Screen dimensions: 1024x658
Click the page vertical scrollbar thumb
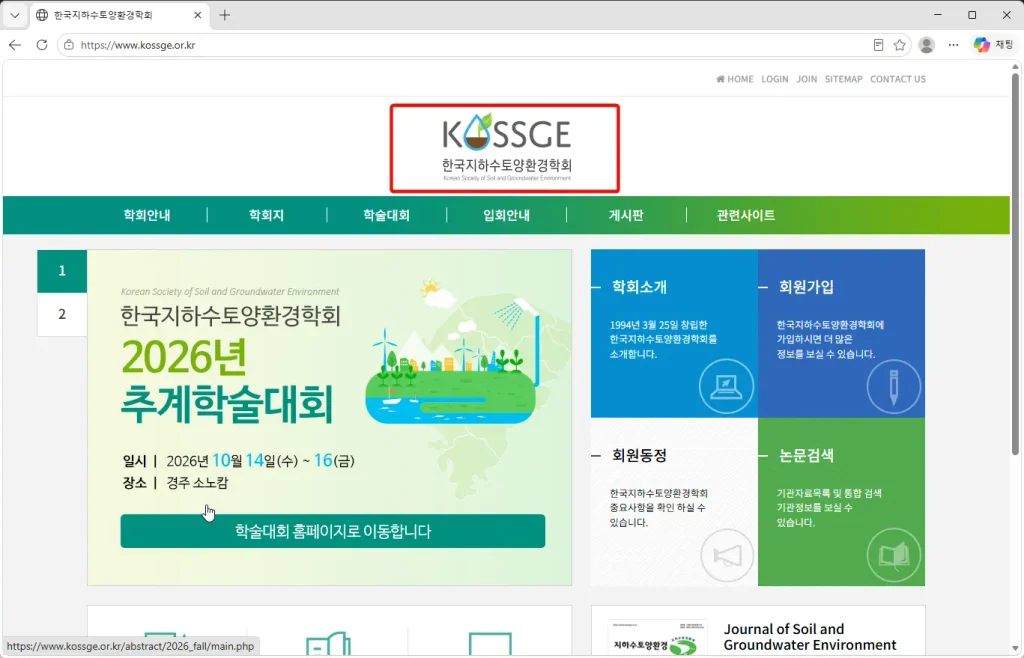[x=1016, y=264]
